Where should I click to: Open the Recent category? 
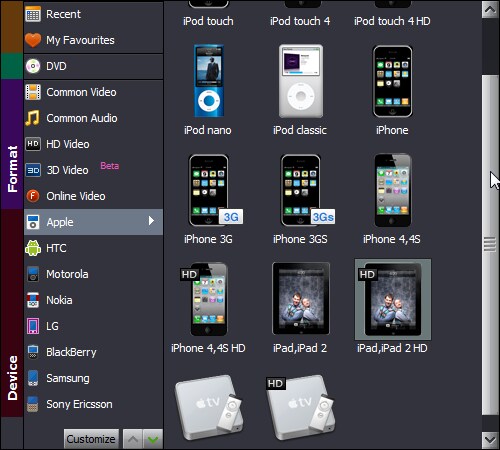pos(93,14)
